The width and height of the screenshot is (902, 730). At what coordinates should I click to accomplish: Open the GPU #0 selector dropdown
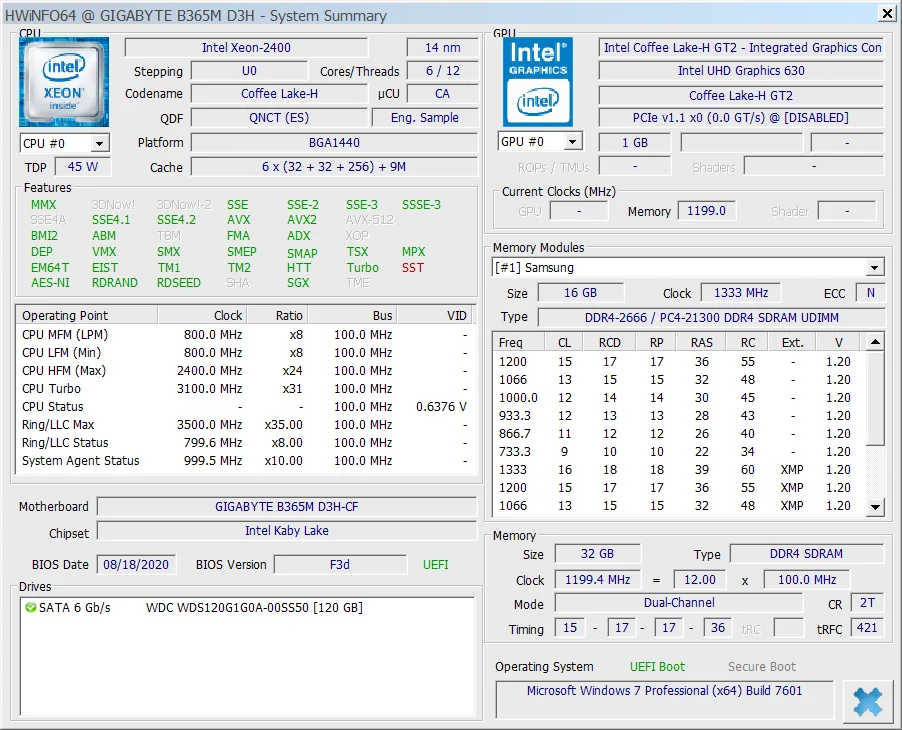(x=572, y=142)
